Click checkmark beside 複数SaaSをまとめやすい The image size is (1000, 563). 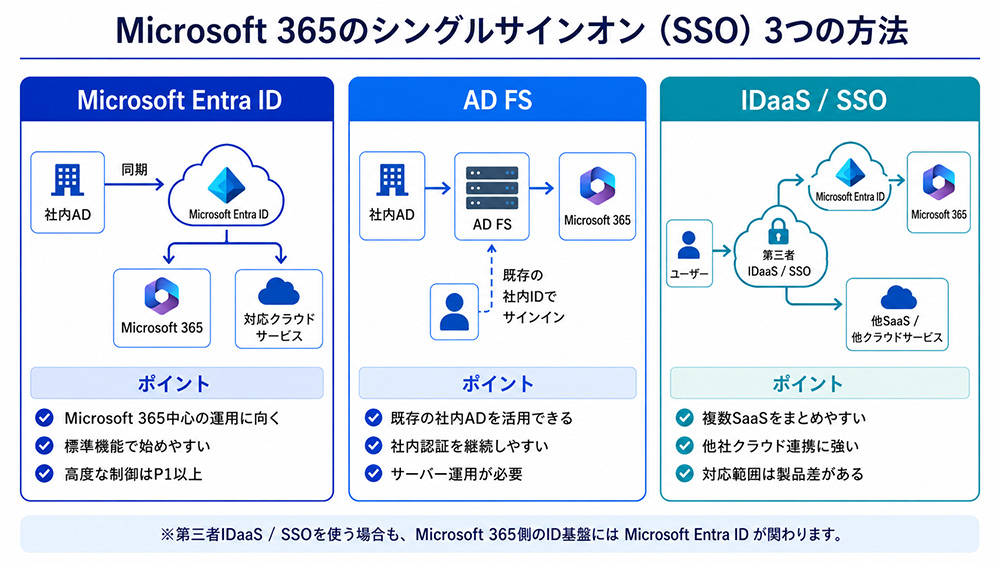coord(684,418)
